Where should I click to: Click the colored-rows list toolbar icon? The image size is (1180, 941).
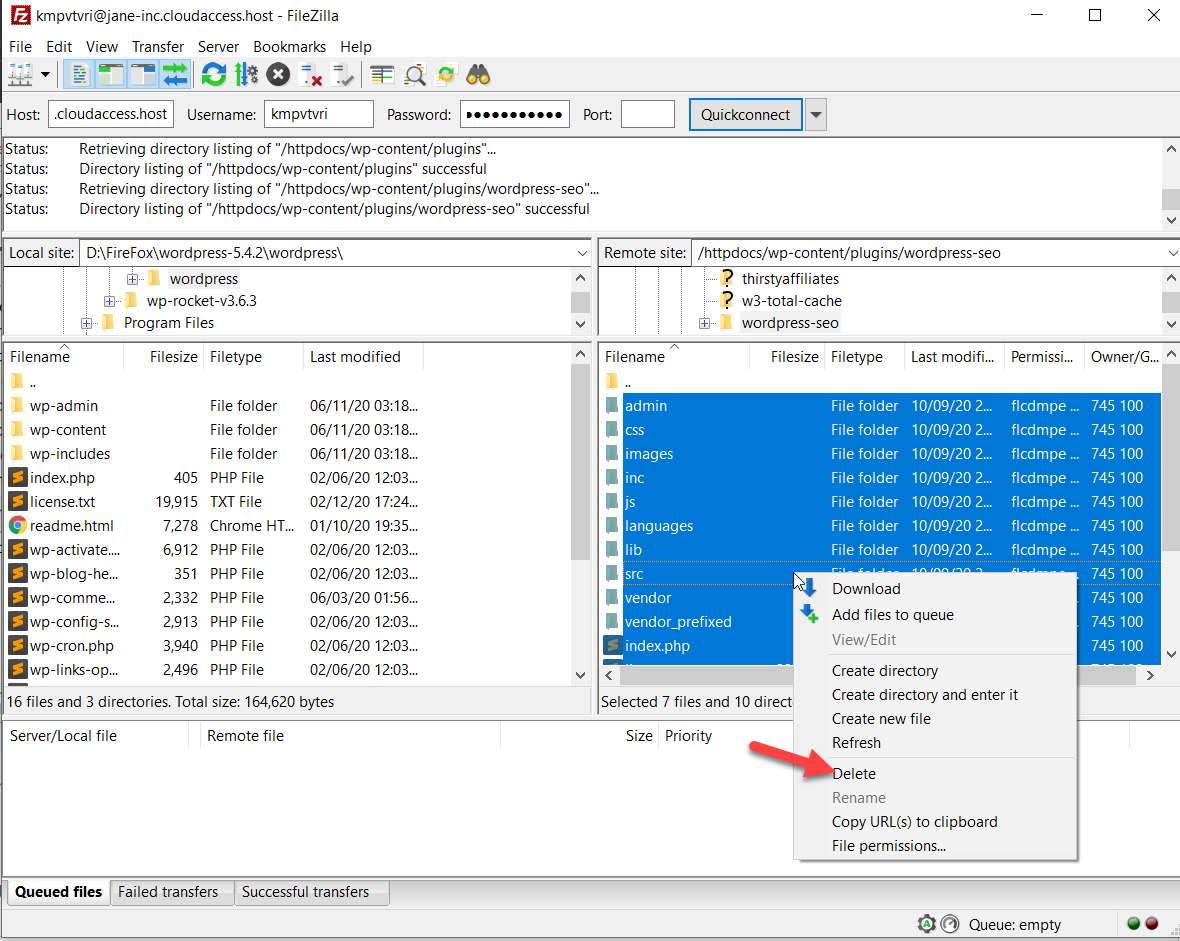pyautogui.click(x=382, y=75)
